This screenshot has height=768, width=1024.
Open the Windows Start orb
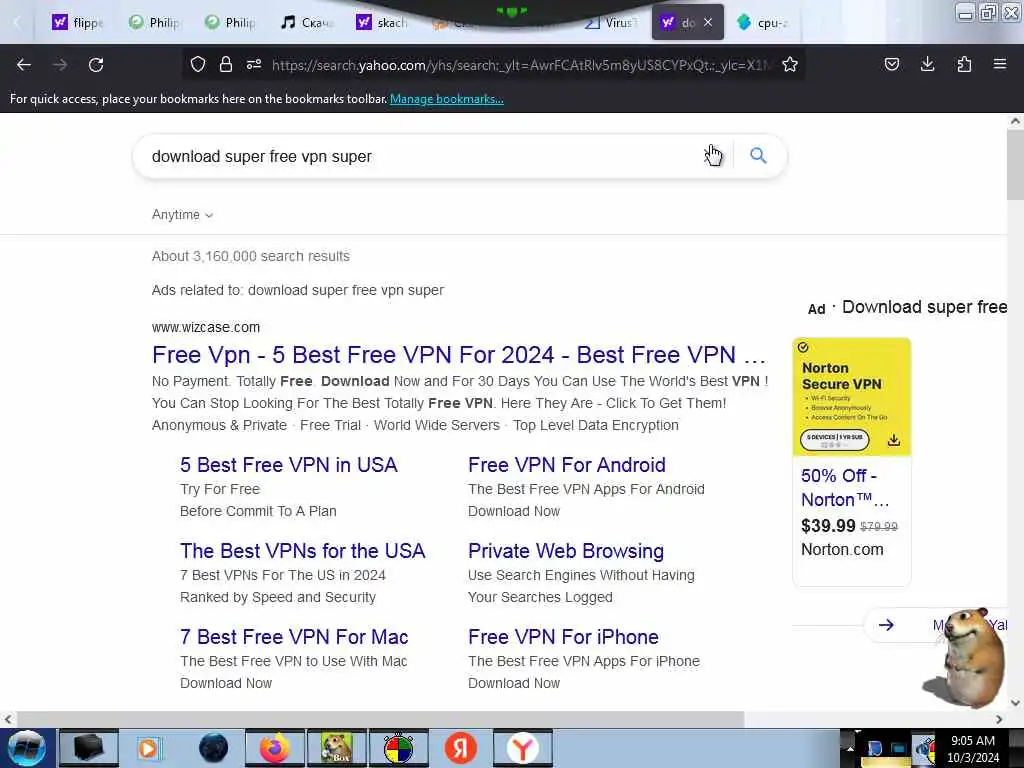pyautogui.click(x=27, y=748)
